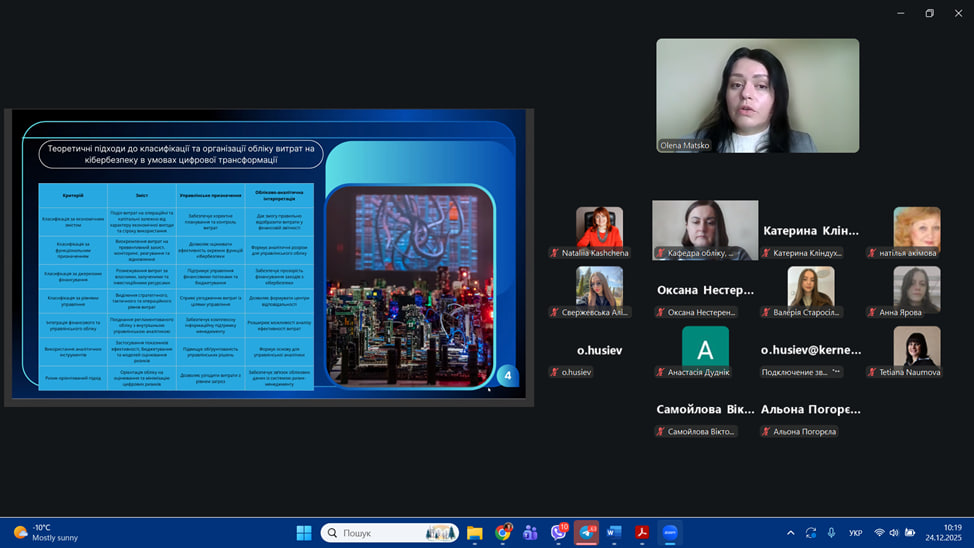Viewport: 974px width, 548px height.
Task: Expand hidden system tray icons chevron
Action: pyautogui.click(x=791, y=533)
